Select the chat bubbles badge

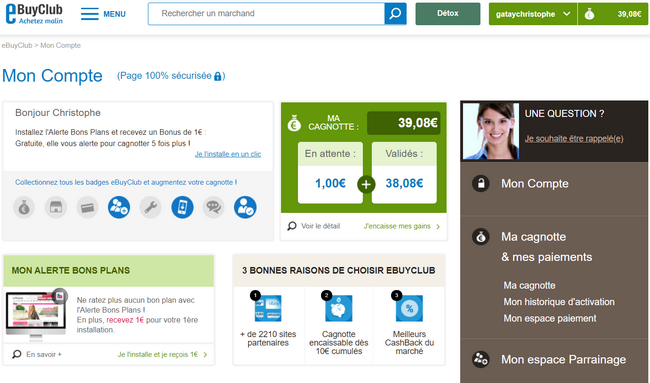tap(213, 207)
